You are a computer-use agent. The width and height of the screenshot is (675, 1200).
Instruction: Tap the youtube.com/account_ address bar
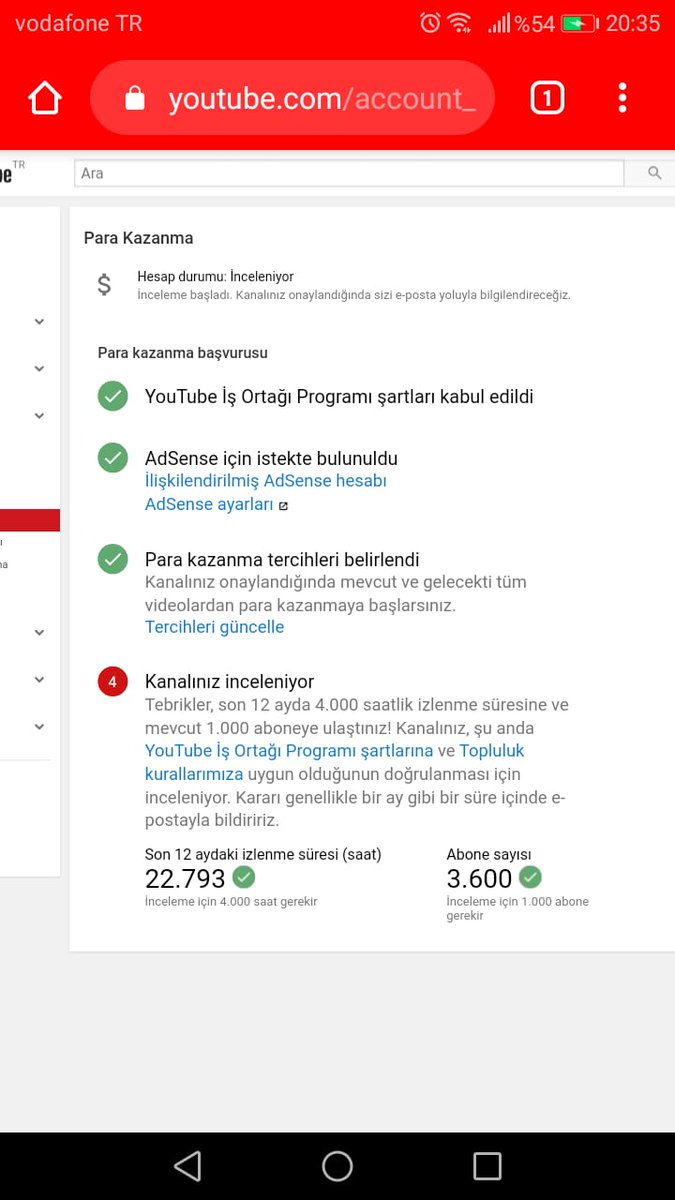292,98
